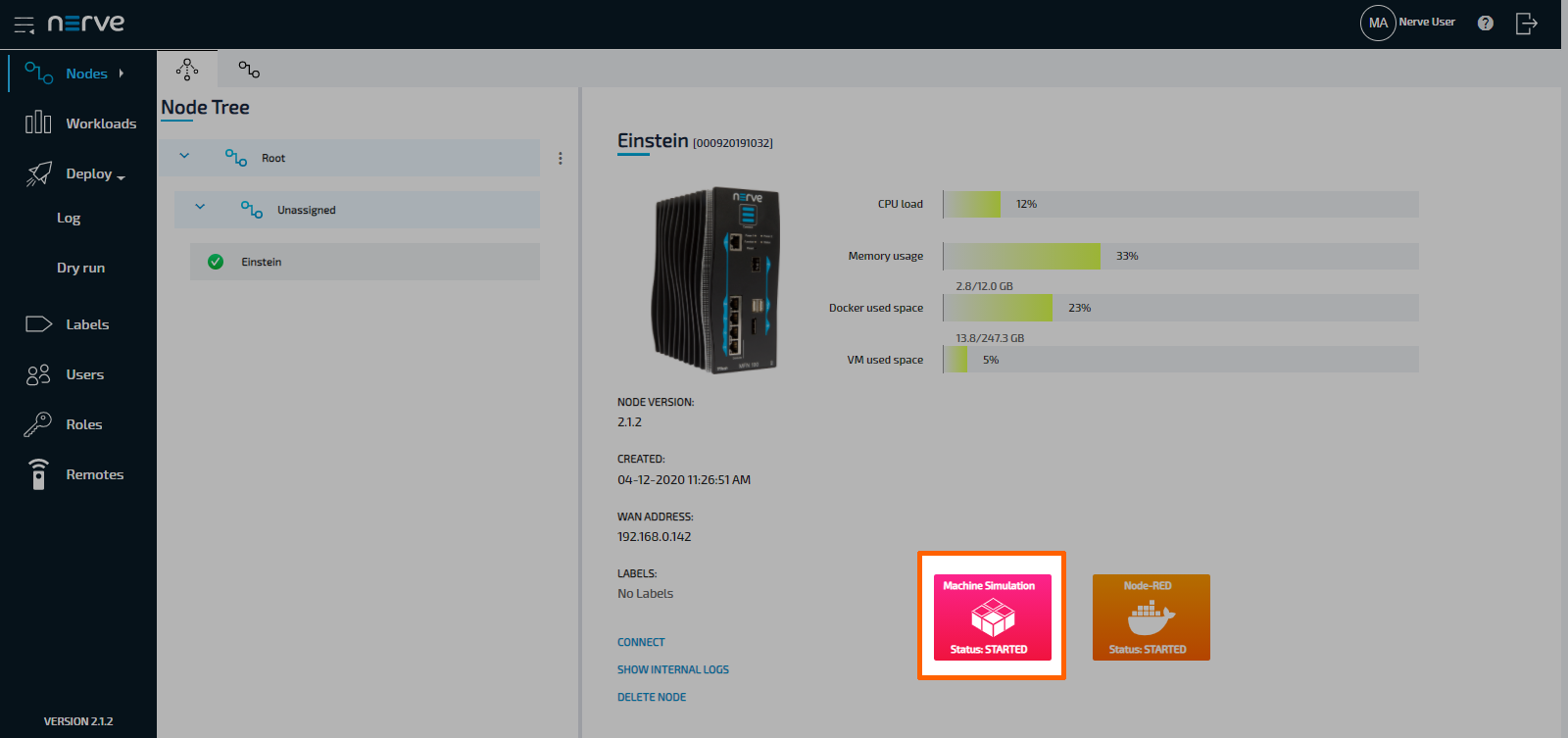Click the logout icon in header
Image resolution: width=1568 pixels, height=738 pixels.
click(x=1526, y=24)
